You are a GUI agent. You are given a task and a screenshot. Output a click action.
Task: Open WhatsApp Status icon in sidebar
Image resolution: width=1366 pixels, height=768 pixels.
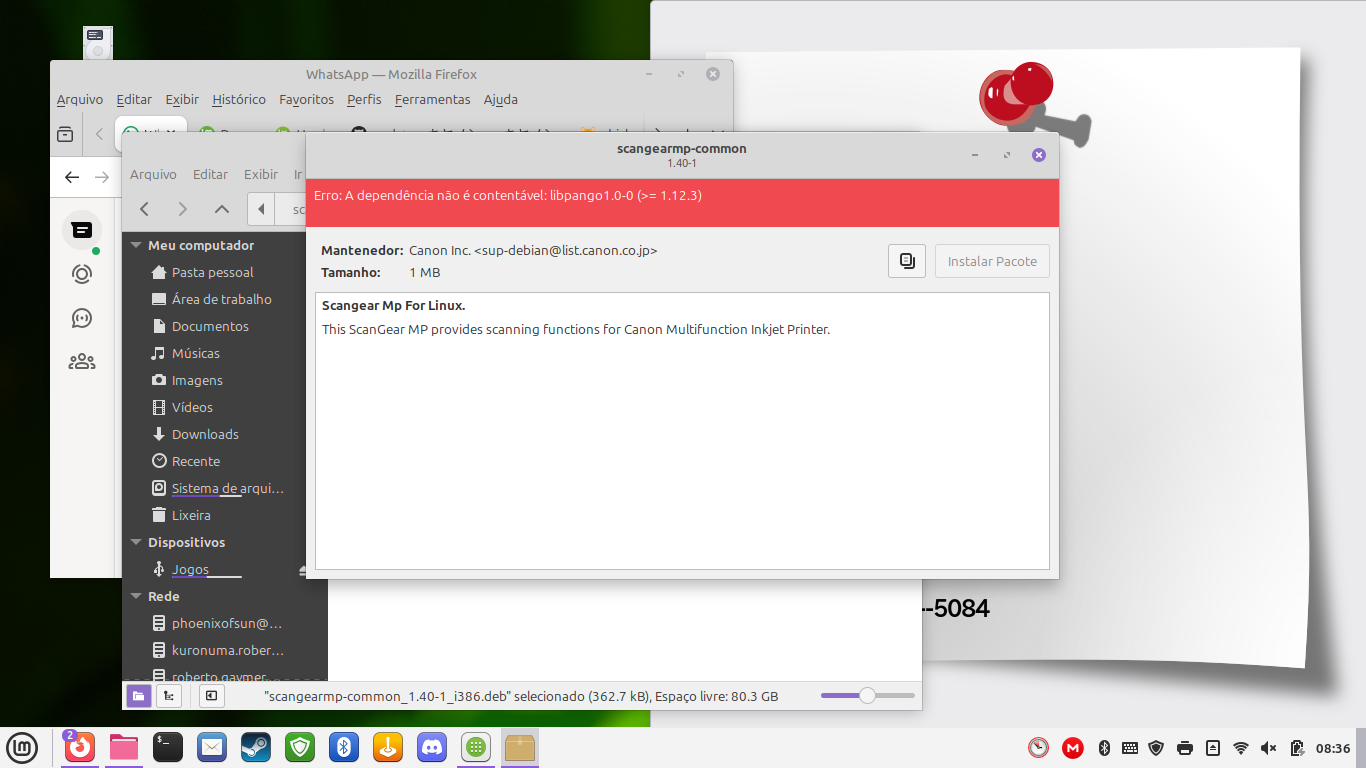pos(82,274)
